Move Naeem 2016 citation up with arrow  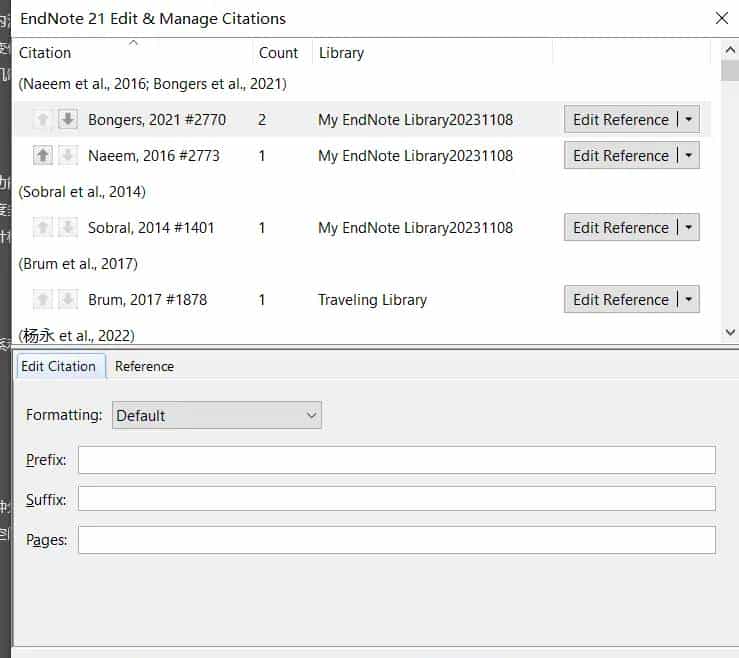pos(43,156)
